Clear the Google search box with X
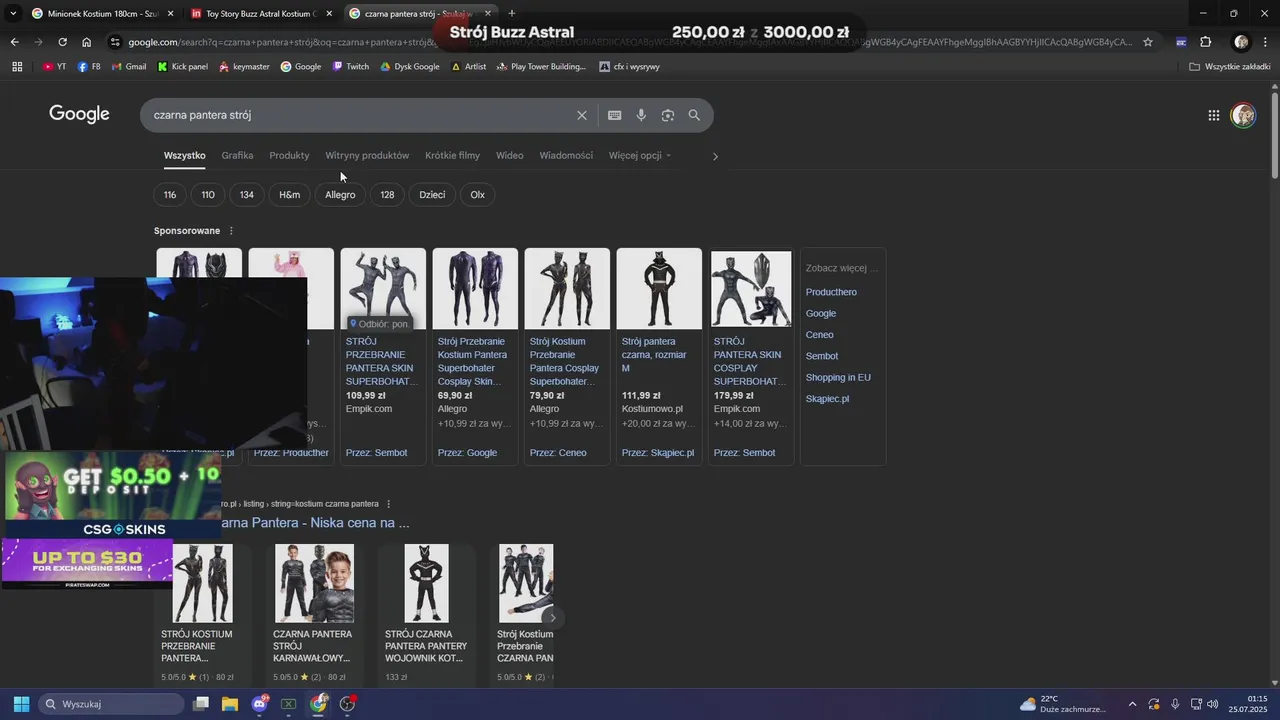 click(582, 115)
